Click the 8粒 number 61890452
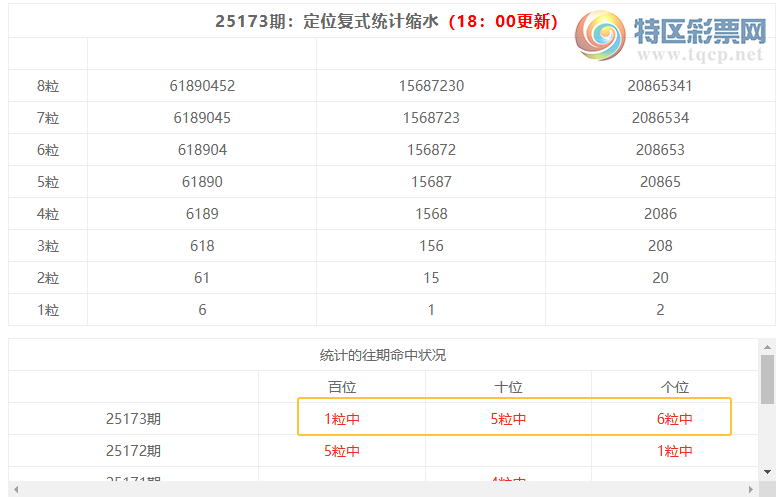The image size is (776, 497). point(202,86)
